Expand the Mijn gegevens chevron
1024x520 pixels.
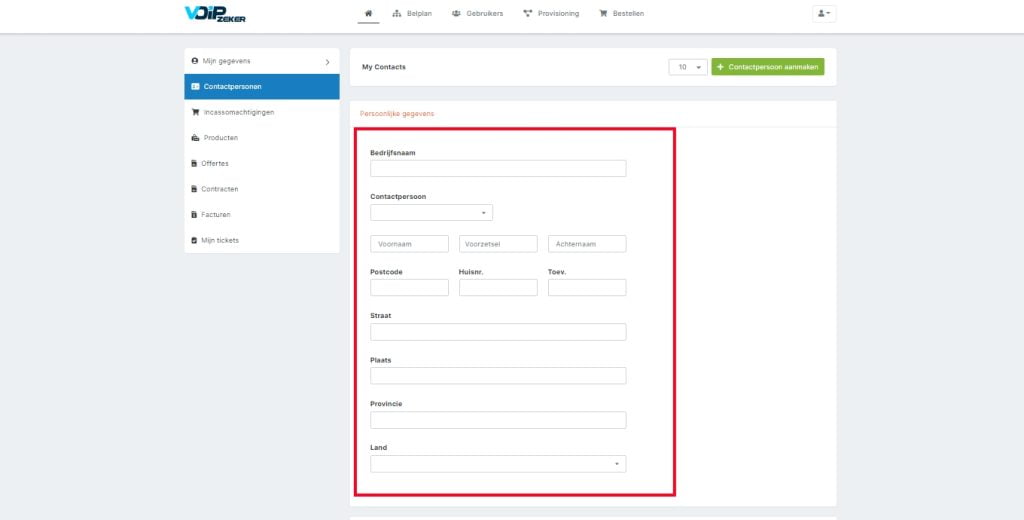[327, 62]
